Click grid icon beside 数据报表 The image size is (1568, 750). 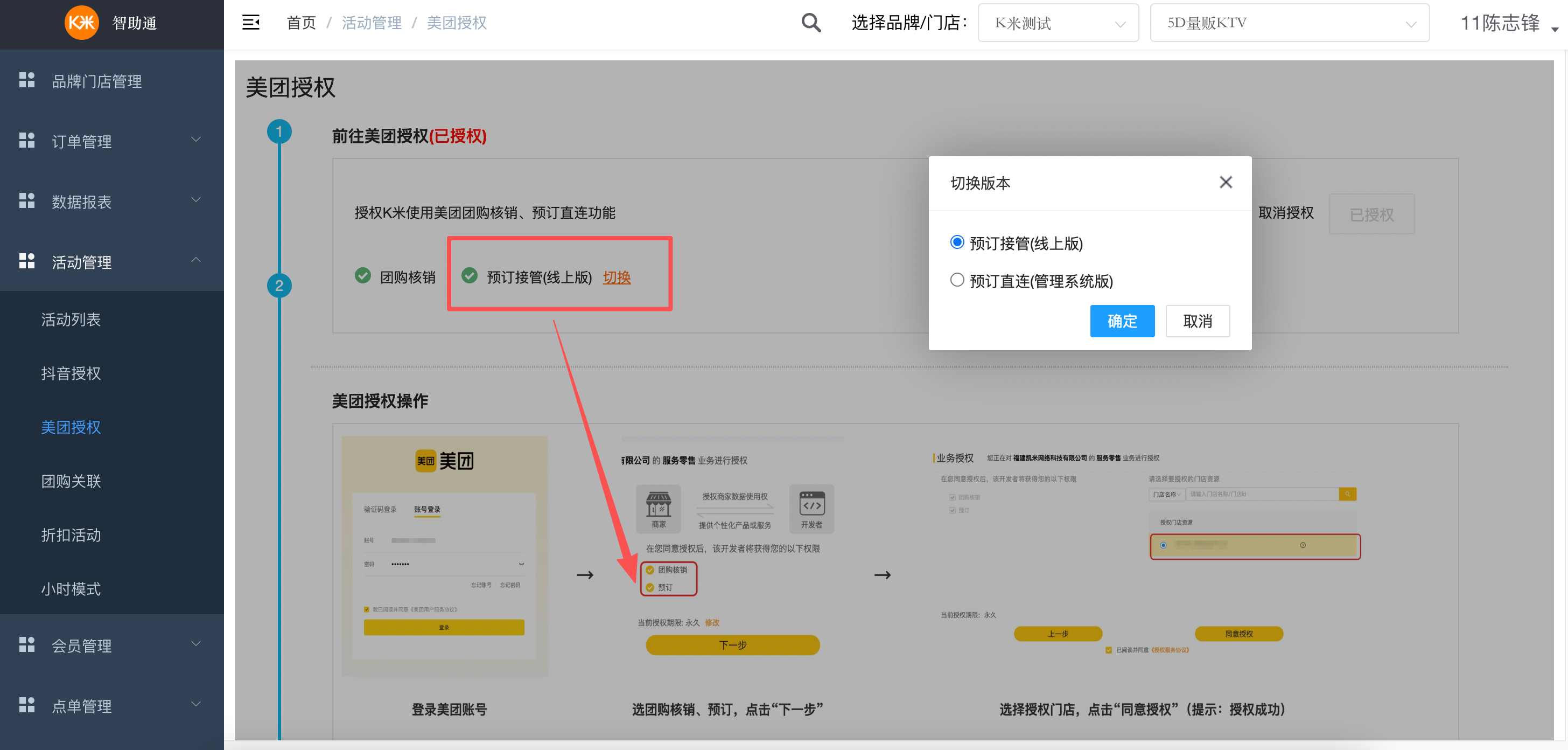tap(27, 200)
